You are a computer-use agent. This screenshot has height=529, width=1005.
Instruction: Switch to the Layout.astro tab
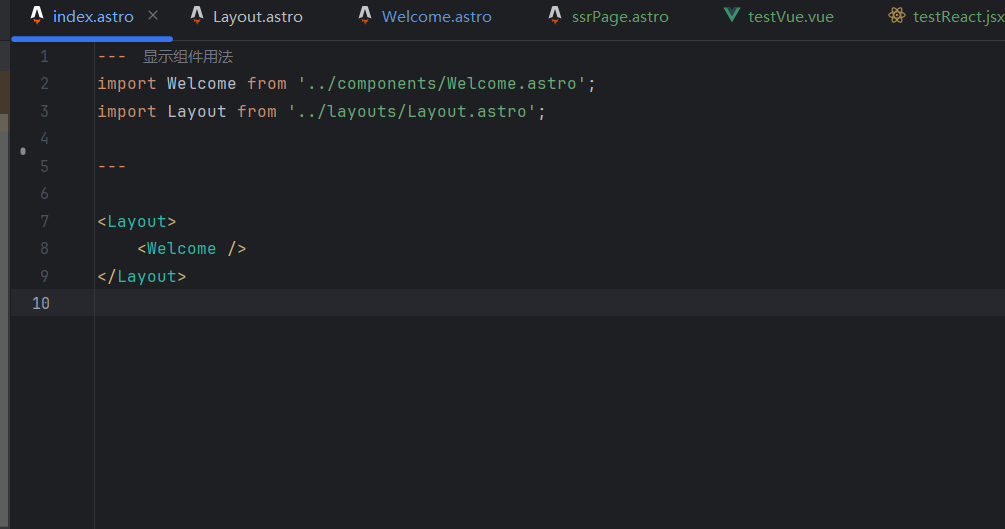(257, 17)
